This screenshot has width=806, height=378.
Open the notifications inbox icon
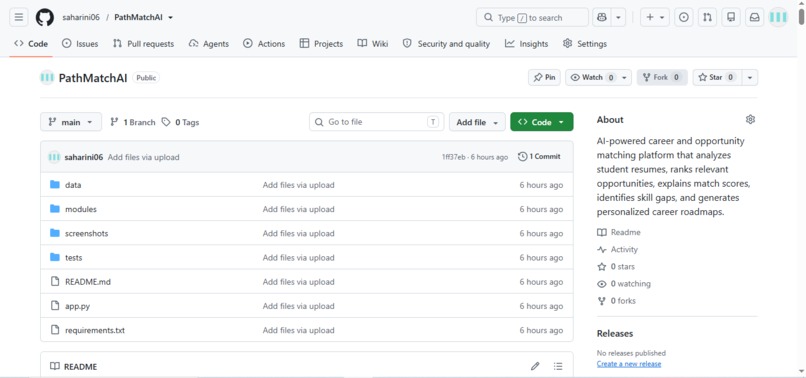(754, 17)
